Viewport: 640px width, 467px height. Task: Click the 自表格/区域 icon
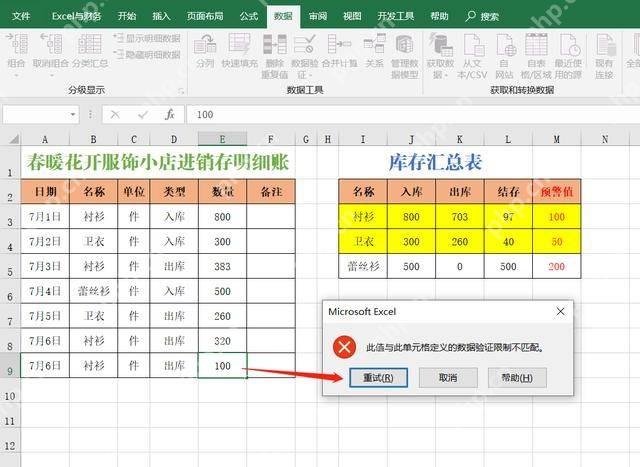(x=536, y=44)
